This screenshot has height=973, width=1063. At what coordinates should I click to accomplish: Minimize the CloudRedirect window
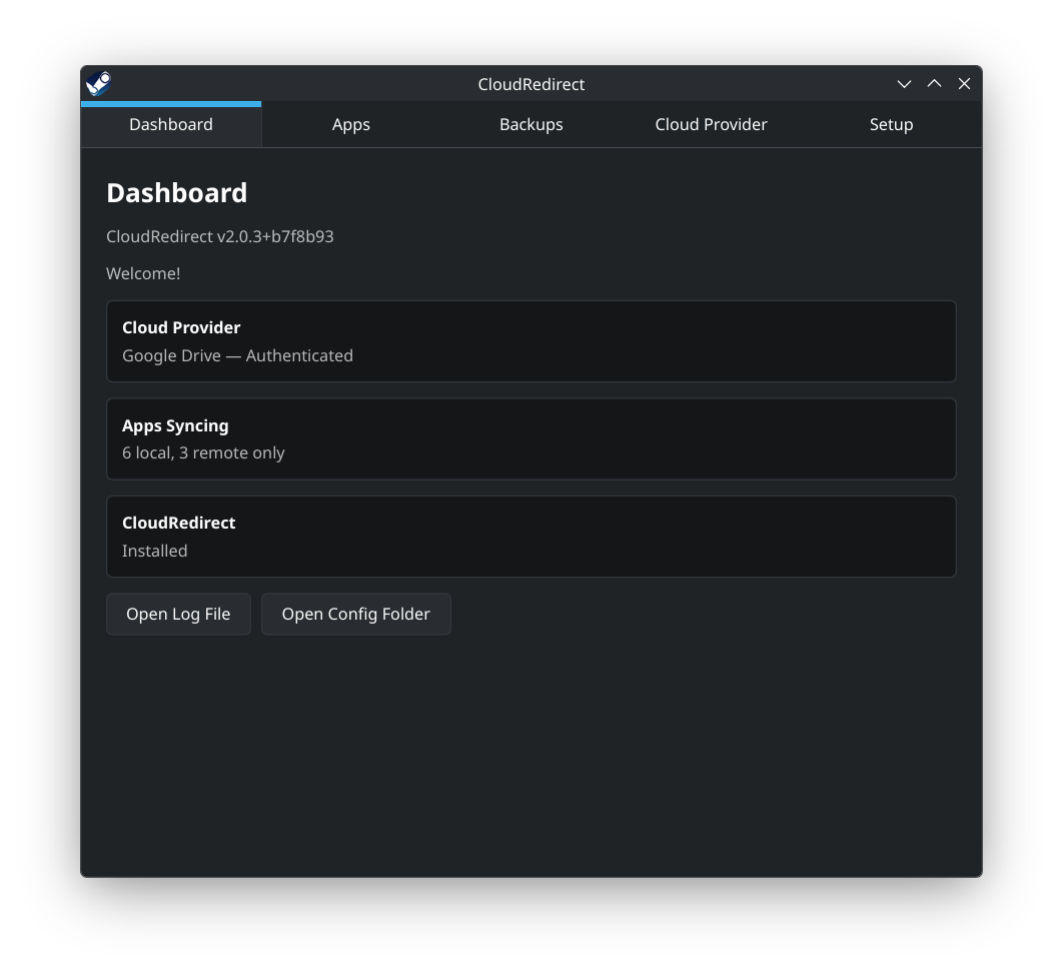click(904, 84)
